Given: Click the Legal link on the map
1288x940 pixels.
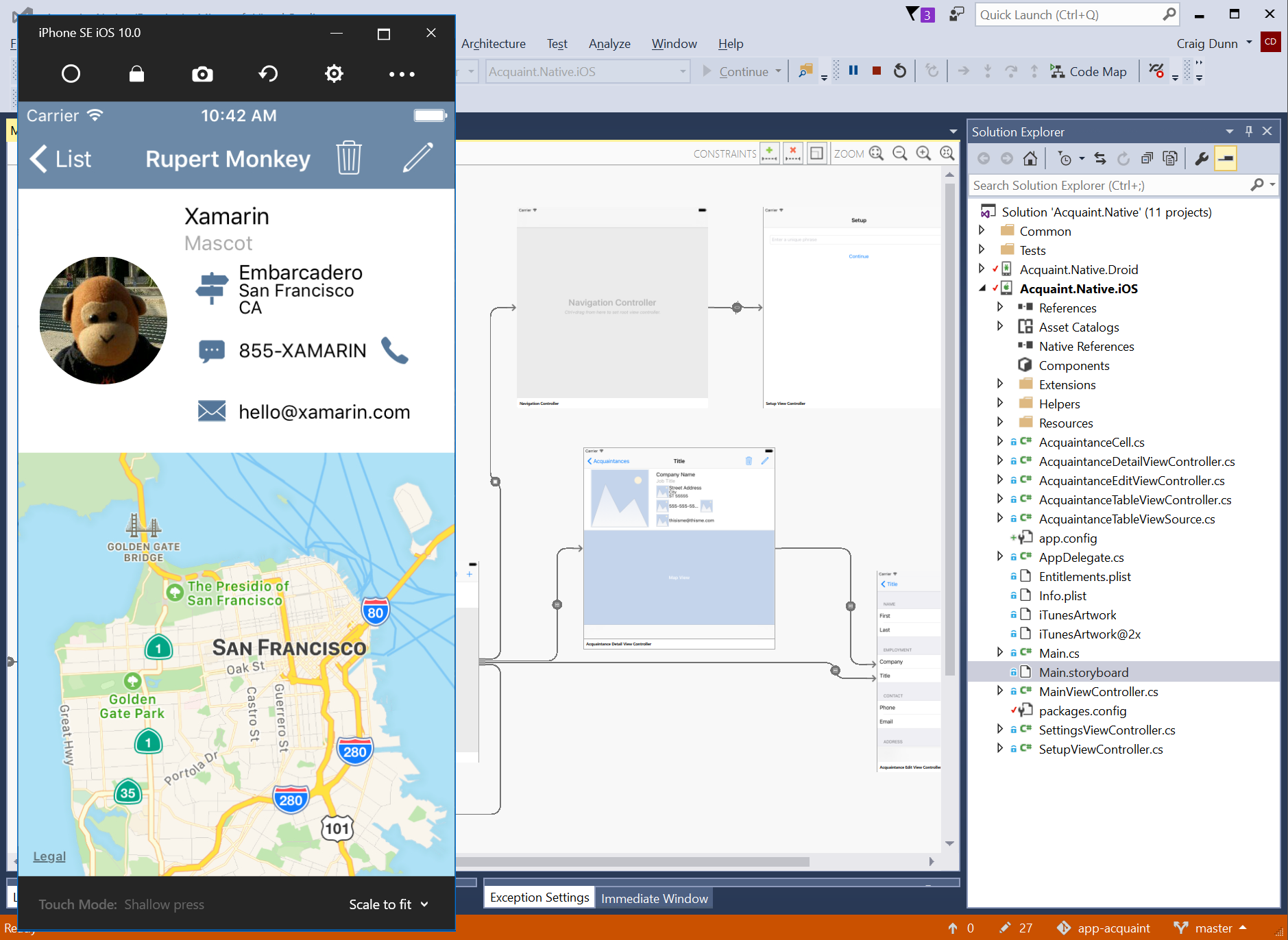Looking at the screenshot, I should (x=49, y=856).
